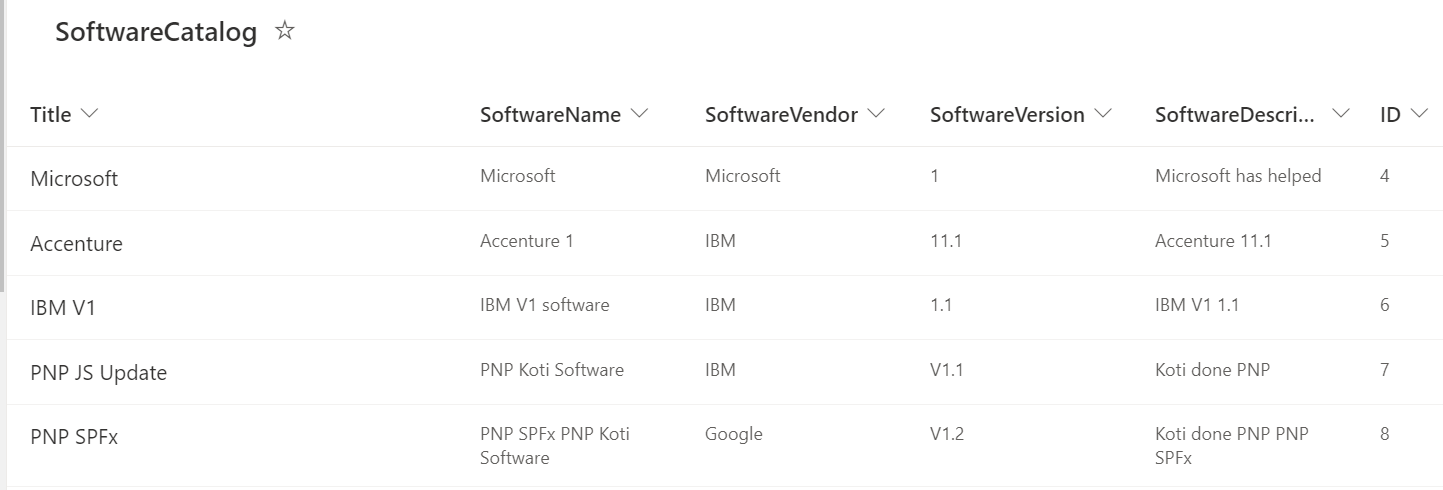Select the V1.2 version cell
The width and height of the screenshot is (1443, 490).
tap(946, 434)
